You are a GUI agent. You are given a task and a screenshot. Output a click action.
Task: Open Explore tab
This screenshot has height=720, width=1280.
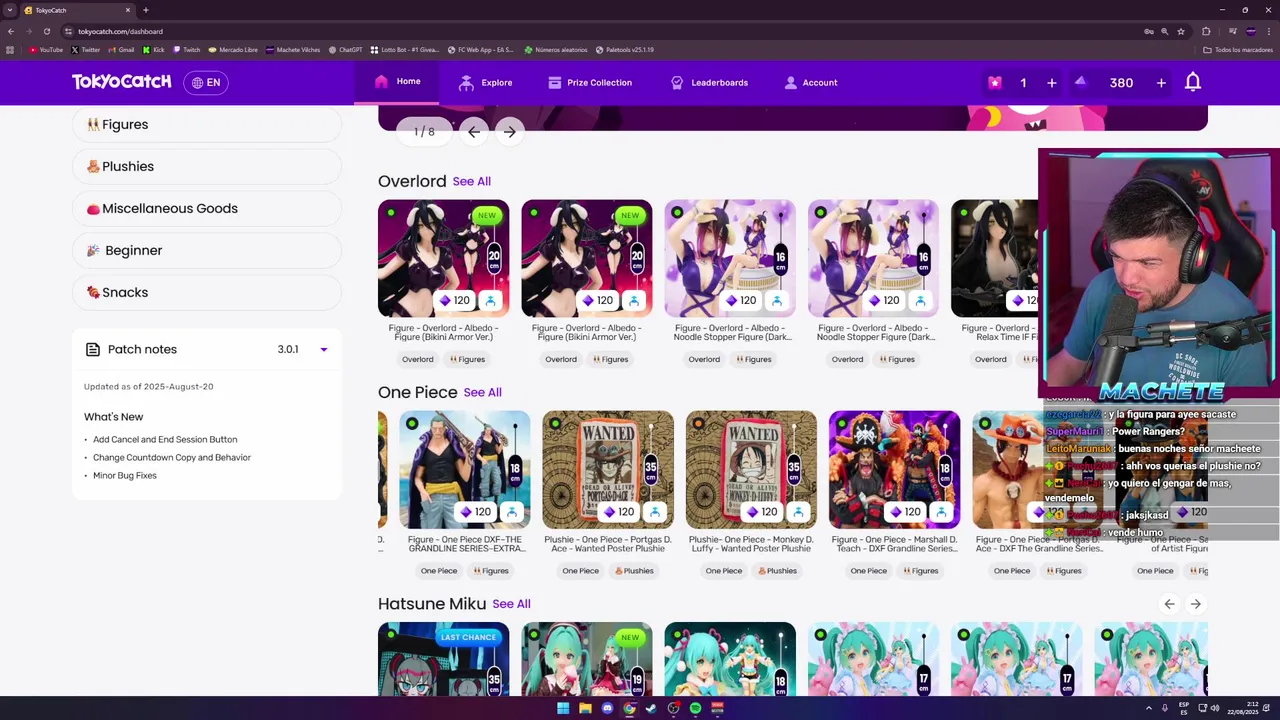[x=485, y=83]
